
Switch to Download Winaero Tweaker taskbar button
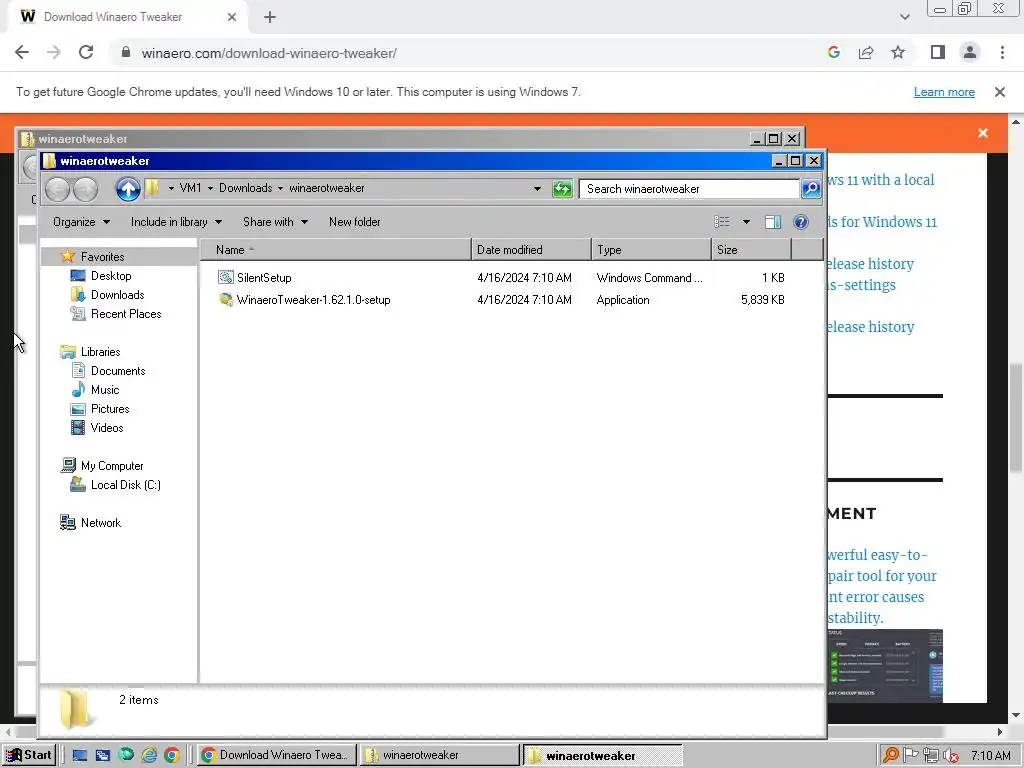tap(276, 755)
